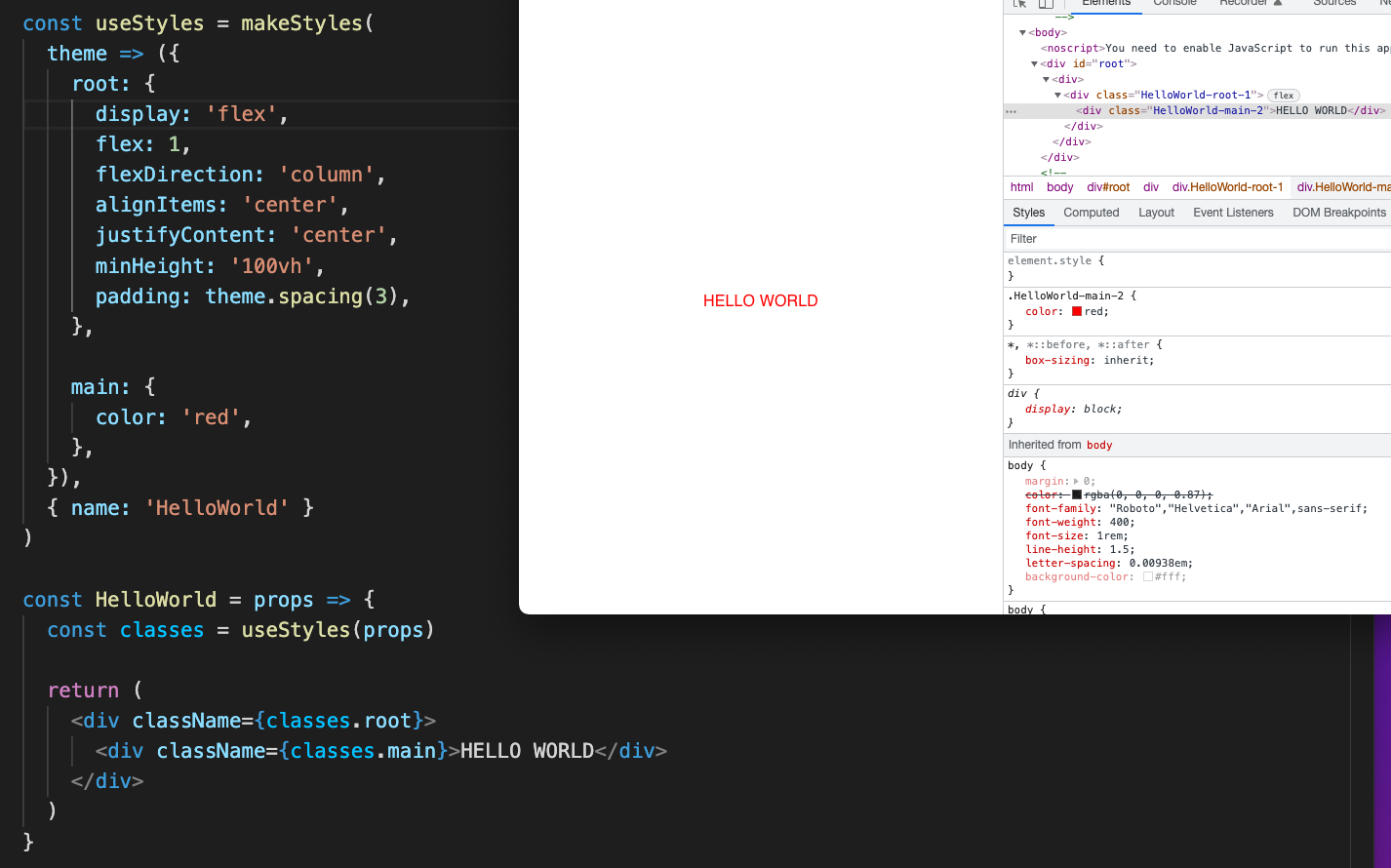
Task: Click the display: block declaration
Action: coord(1073,410)
